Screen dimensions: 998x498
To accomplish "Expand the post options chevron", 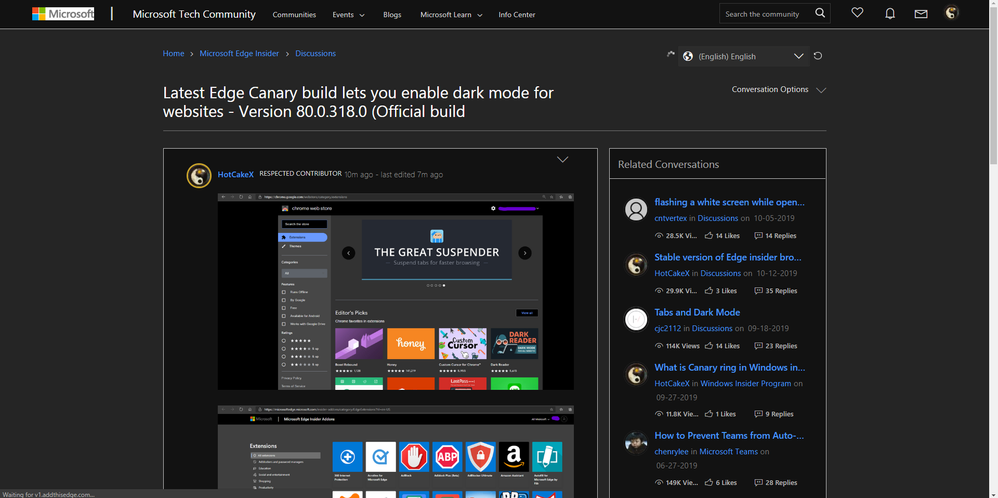I will point(563,159).
